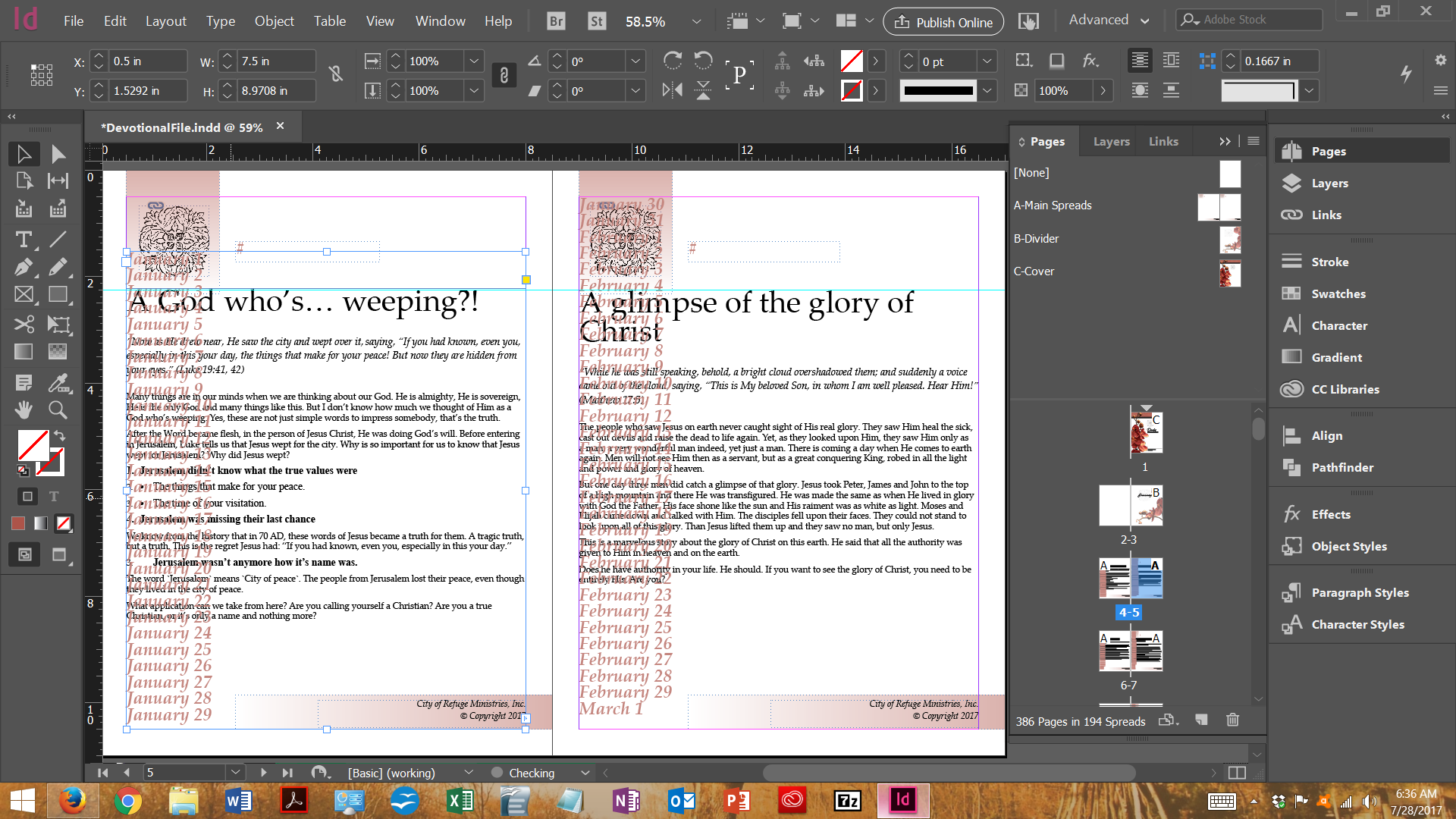1456x819 pixels.
Task: Open the Advanced workspace dropdown
Action: (1109, 20)
